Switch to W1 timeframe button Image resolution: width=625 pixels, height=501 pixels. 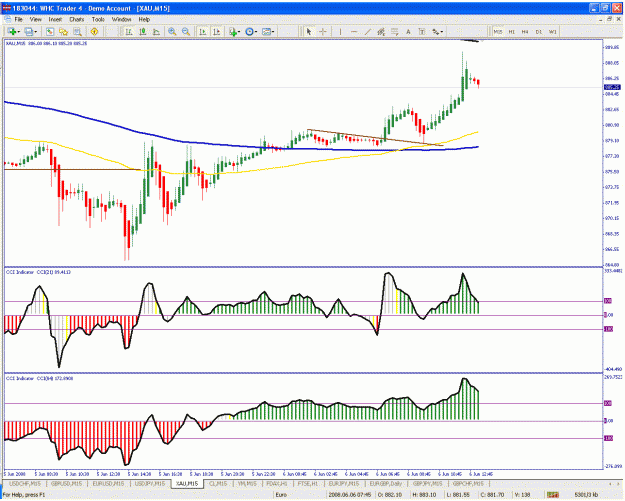point(552,31)
